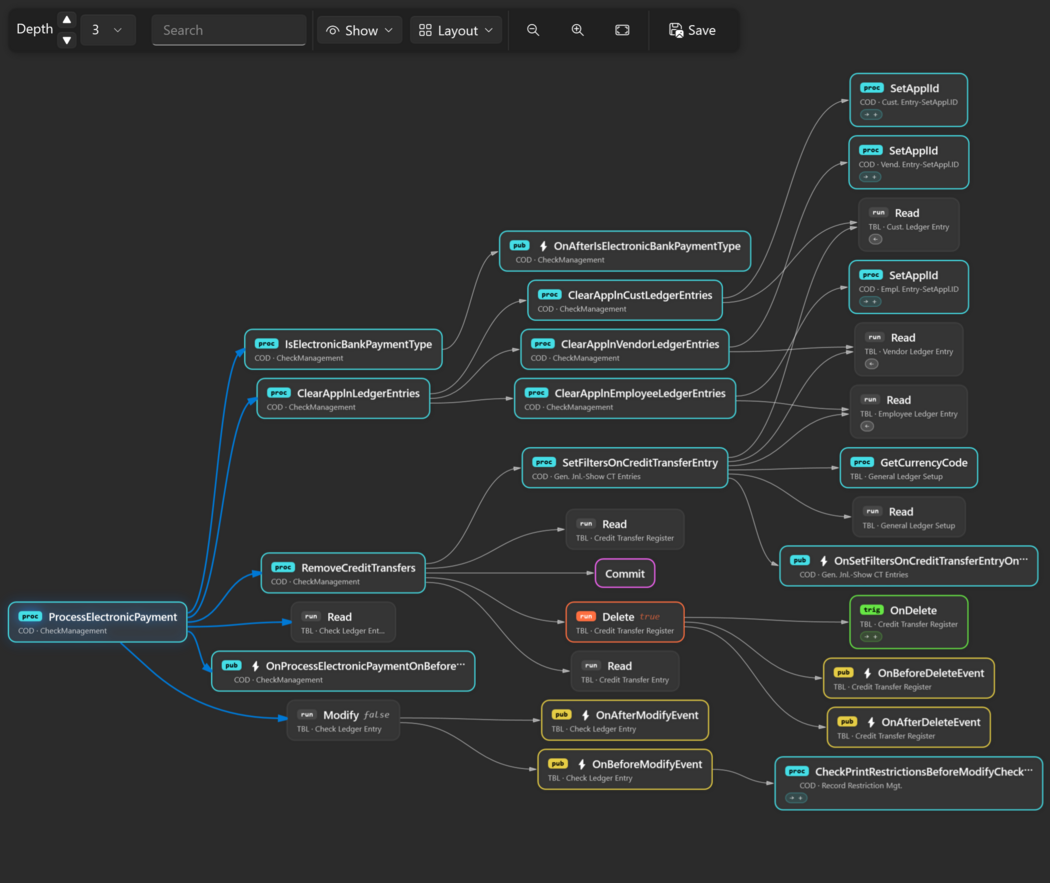The width and height of the screenshot is (1050, 883).
Task: Select Read General Ledger Setup node
Action: point(909,517)
